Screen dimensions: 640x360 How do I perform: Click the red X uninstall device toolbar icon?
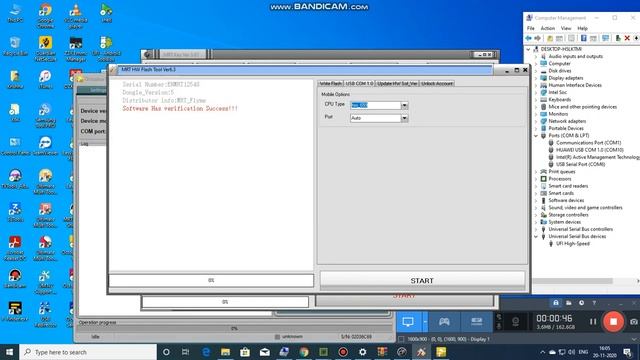[x=627, y=38]
